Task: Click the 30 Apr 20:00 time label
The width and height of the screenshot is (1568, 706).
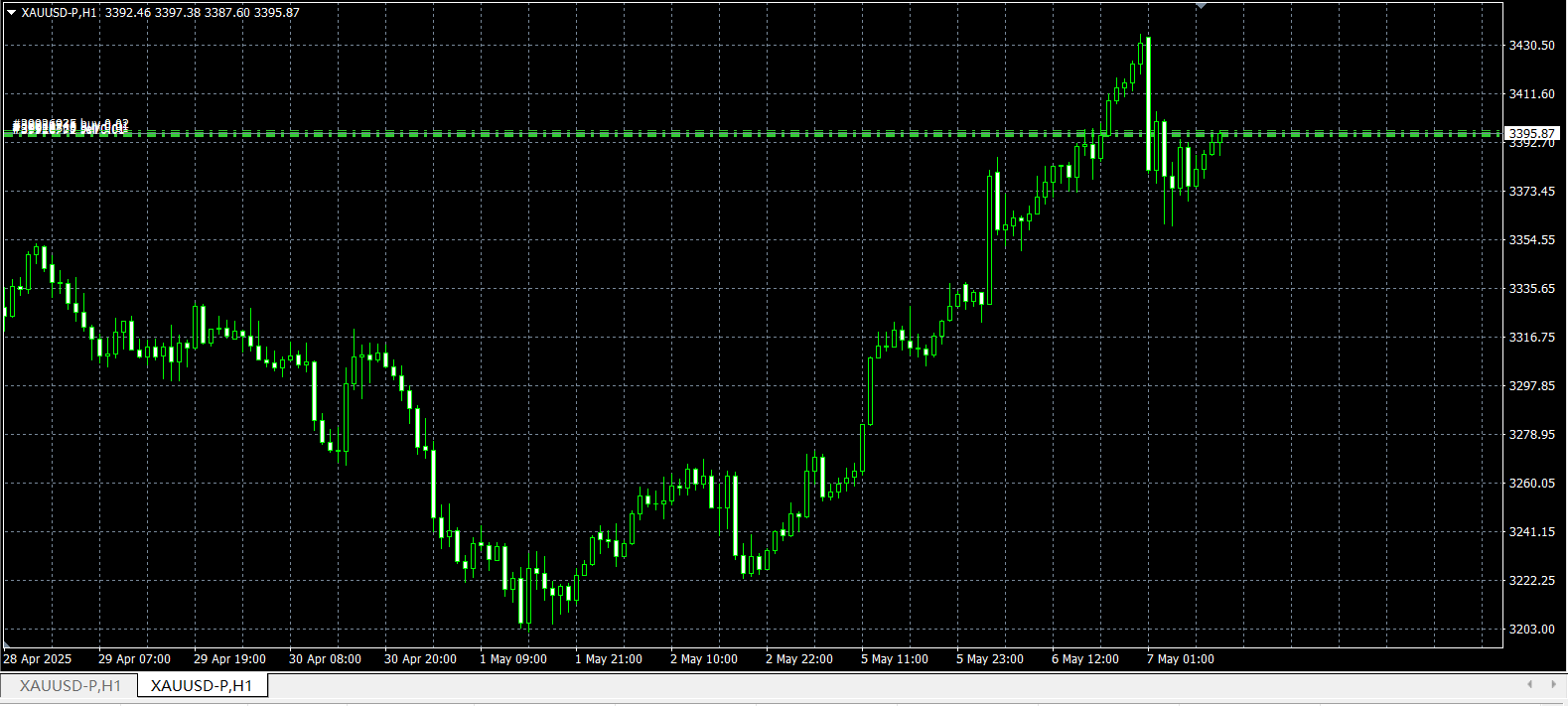Action: (420, 659)
